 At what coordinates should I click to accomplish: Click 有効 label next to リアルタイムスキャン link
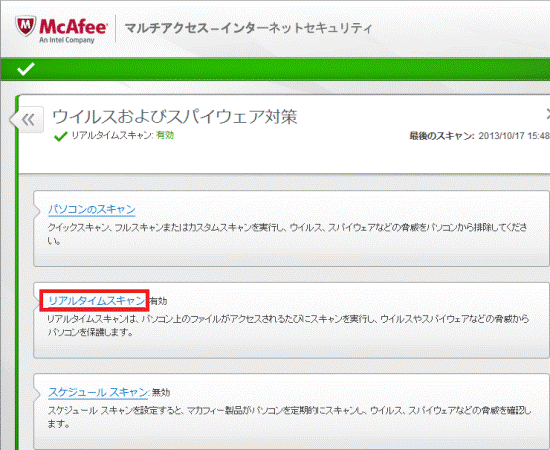pyautogui.click(x=159, y=301)
